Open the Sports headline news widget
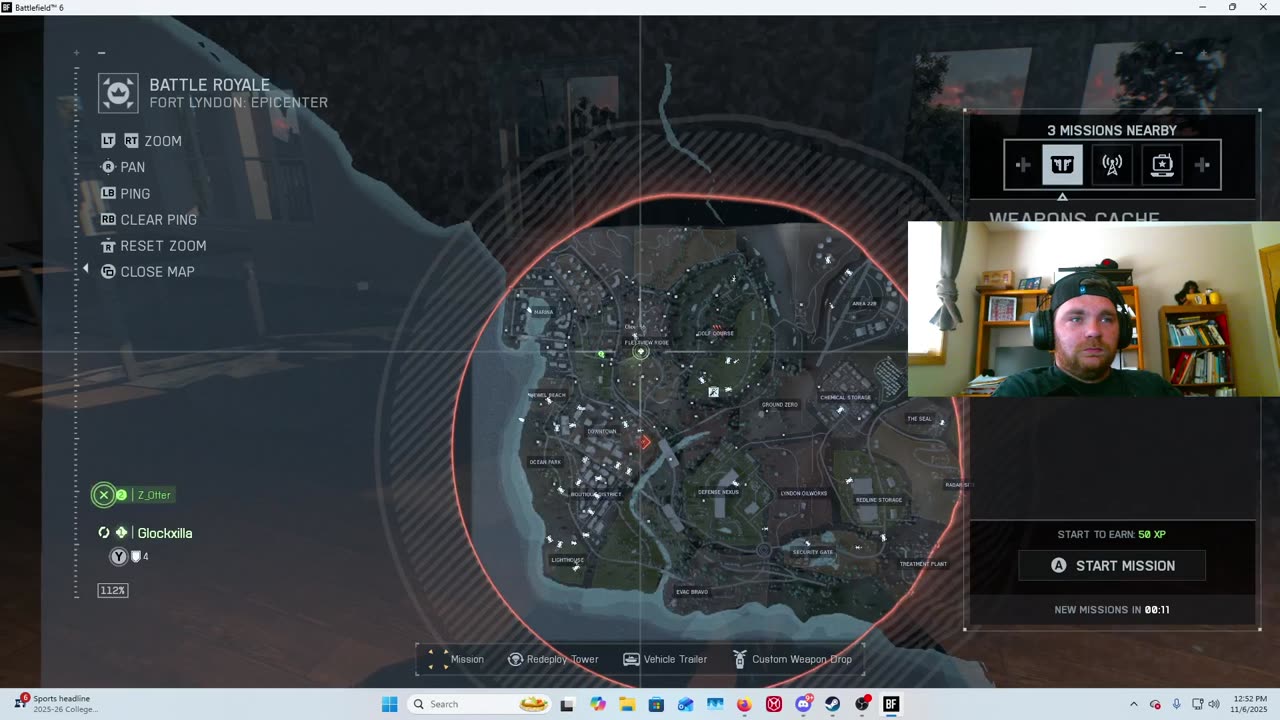This screenshot has width=1280, height=720. point(55,704)
